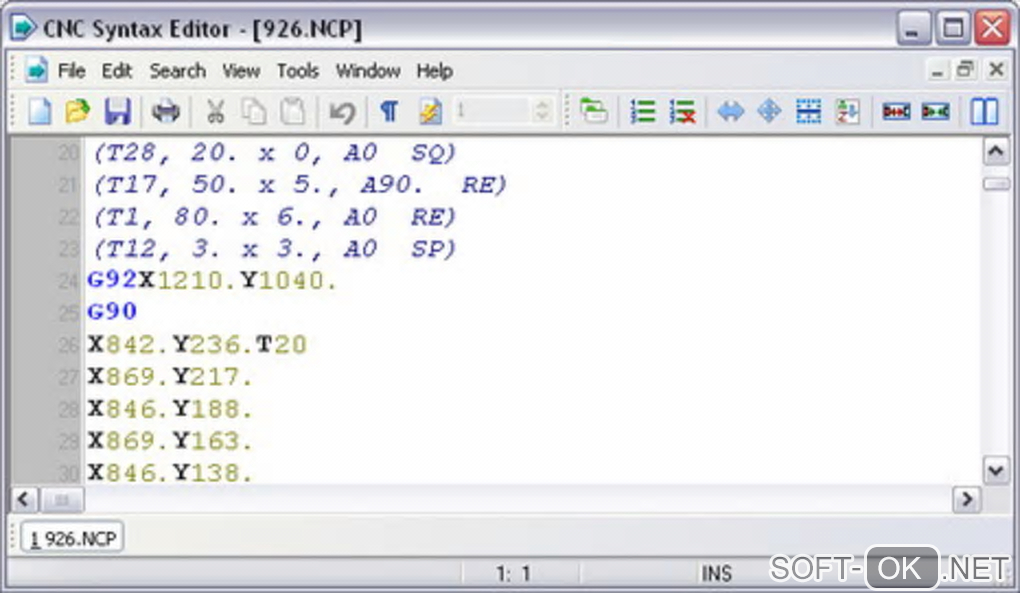The width and height of the screenshot is (1020, 593).
Task: Open the Window menu
Action: coord(368,70)
